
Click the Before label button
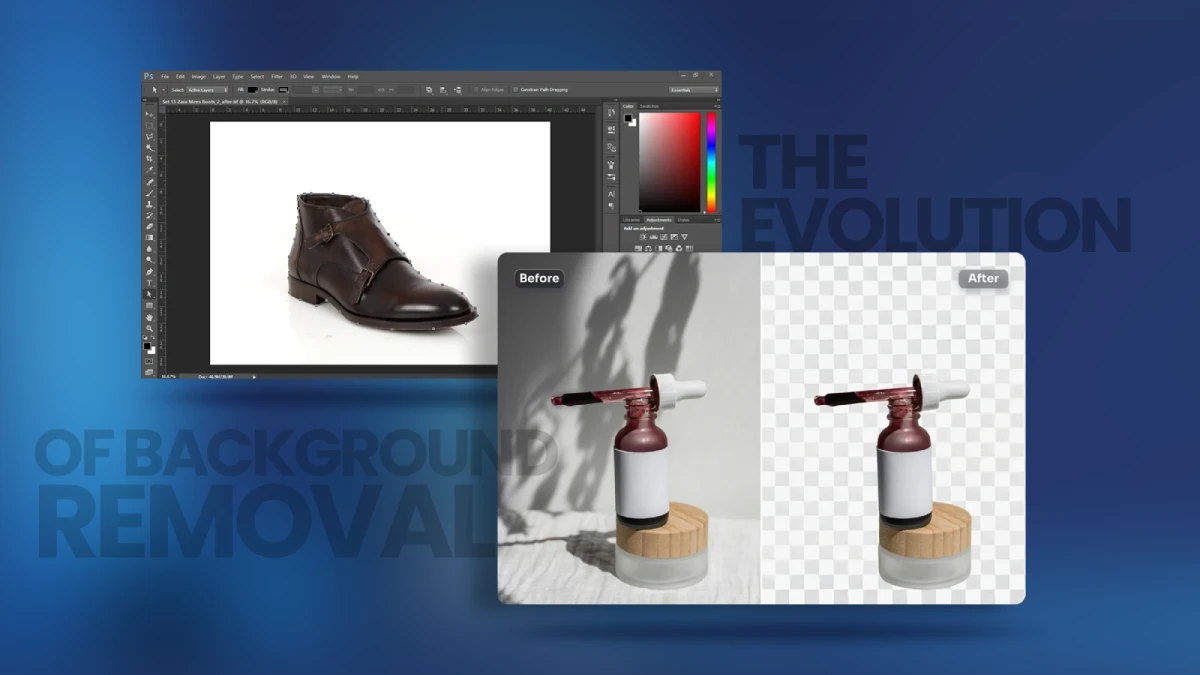coord(539,278)
